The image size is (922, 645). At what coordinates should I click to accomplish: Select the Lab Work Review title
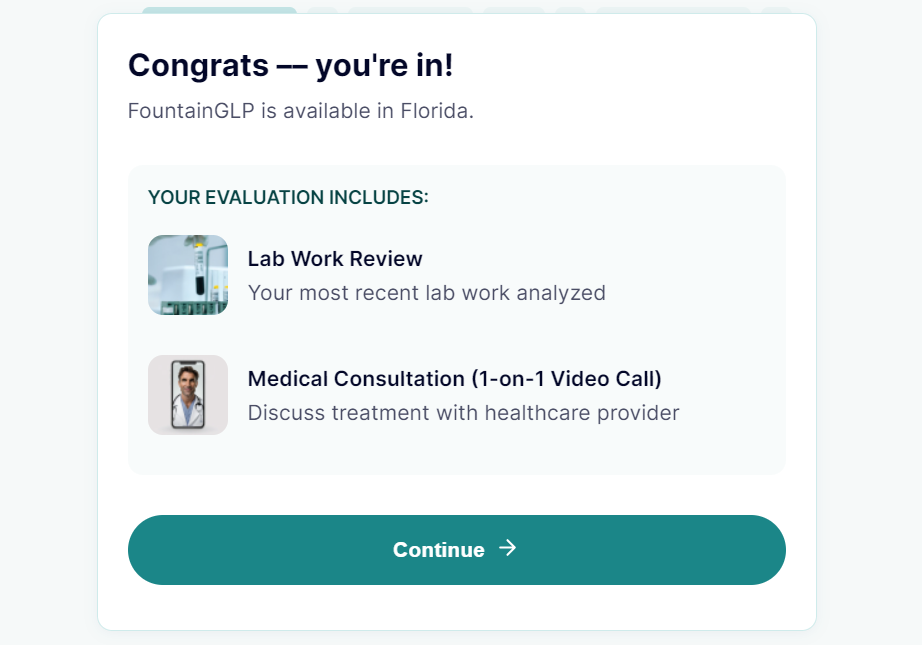point(335,259)
